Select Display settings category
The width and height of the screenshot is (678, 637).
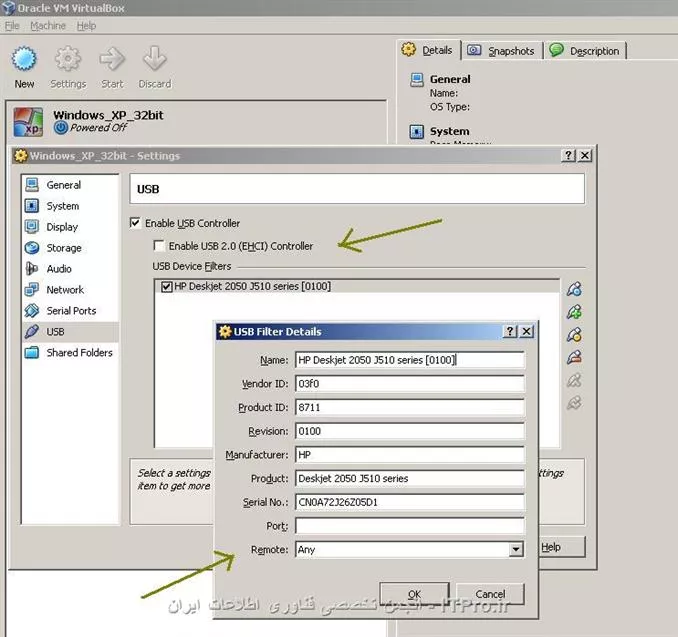click(70, 227)
